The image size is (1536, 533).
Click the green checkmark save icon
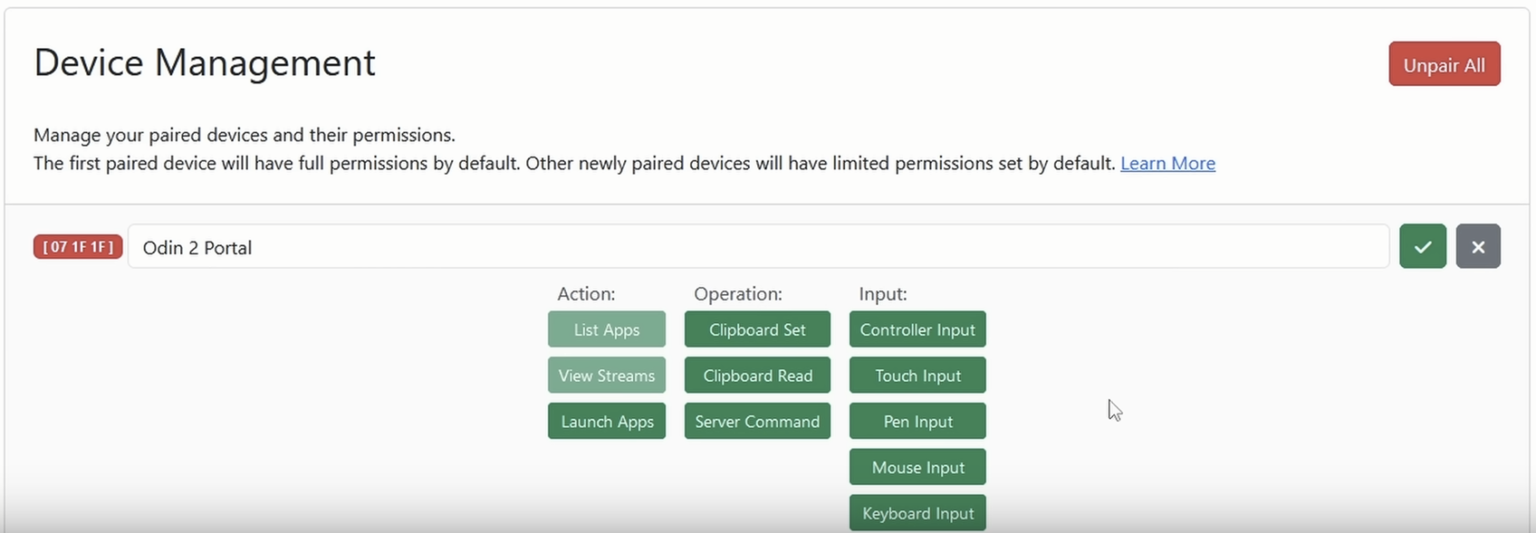click(x=1422, y=247)
